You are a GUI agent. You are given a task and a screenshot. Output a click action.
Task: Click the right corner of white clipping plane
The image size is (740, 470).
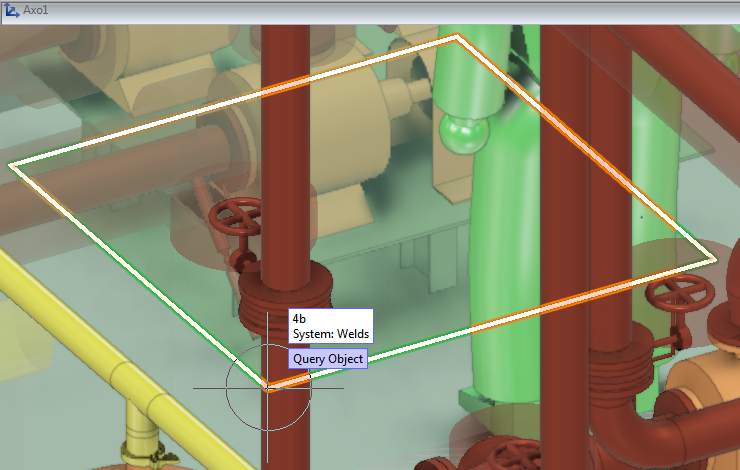pos(715,260)
